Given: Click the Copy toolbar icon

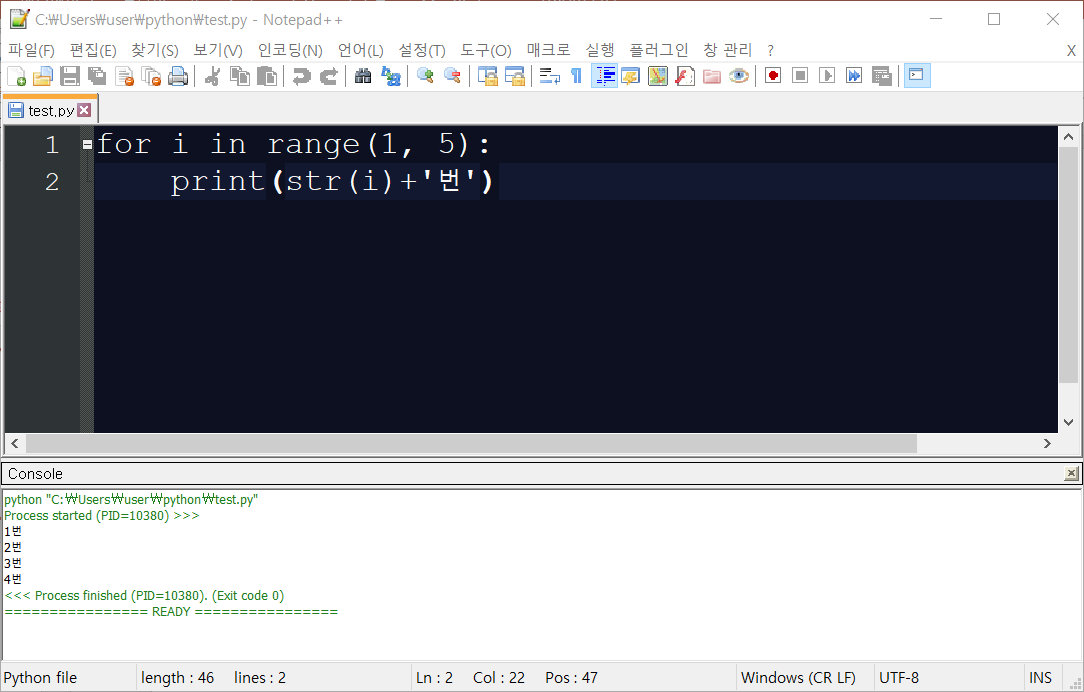Looking at the screenshot, I should pyautogui.click(x=239, y=76).
